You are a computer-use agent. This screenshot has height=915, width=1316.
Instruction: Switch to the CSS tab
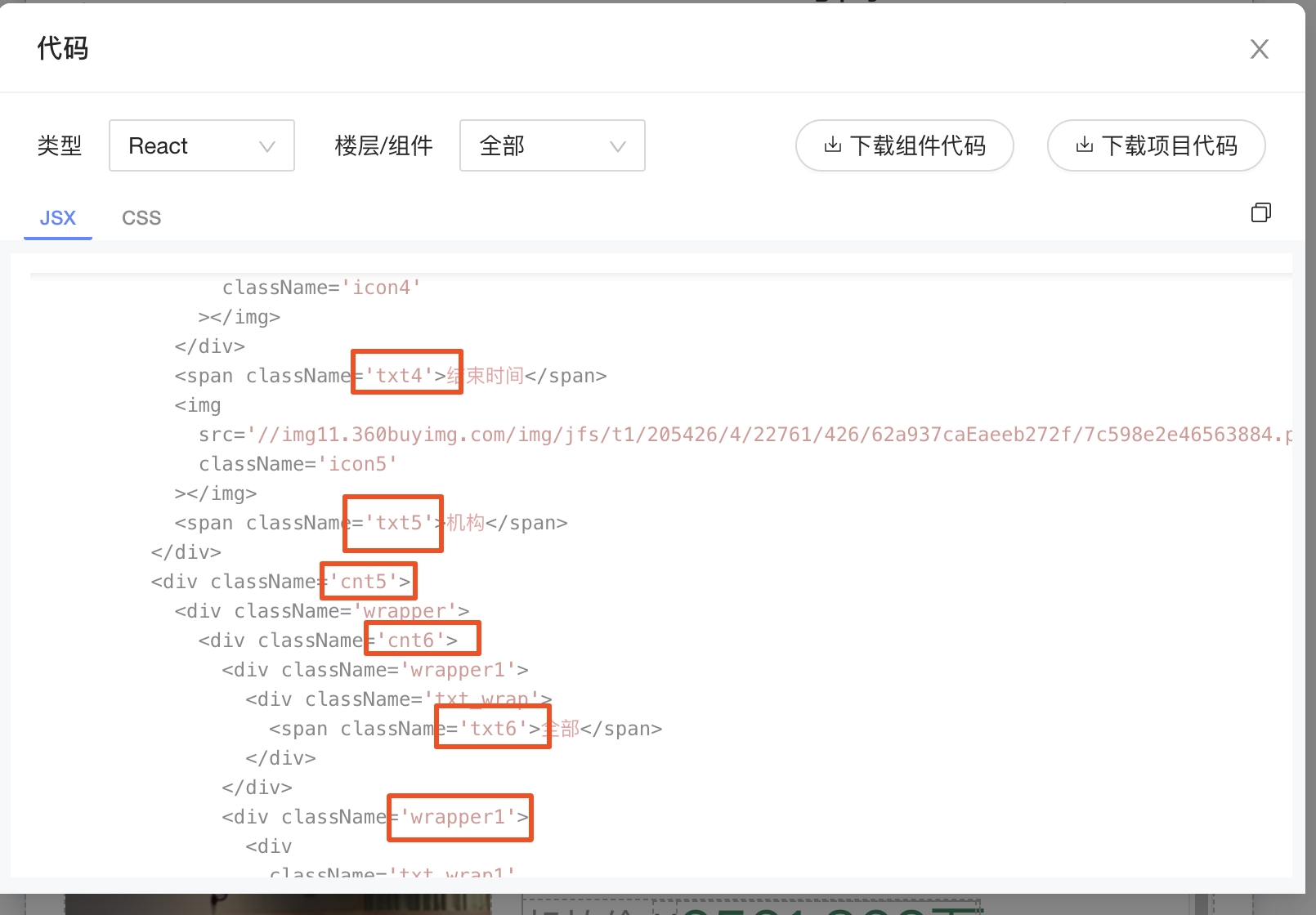[x=141, y=218]
